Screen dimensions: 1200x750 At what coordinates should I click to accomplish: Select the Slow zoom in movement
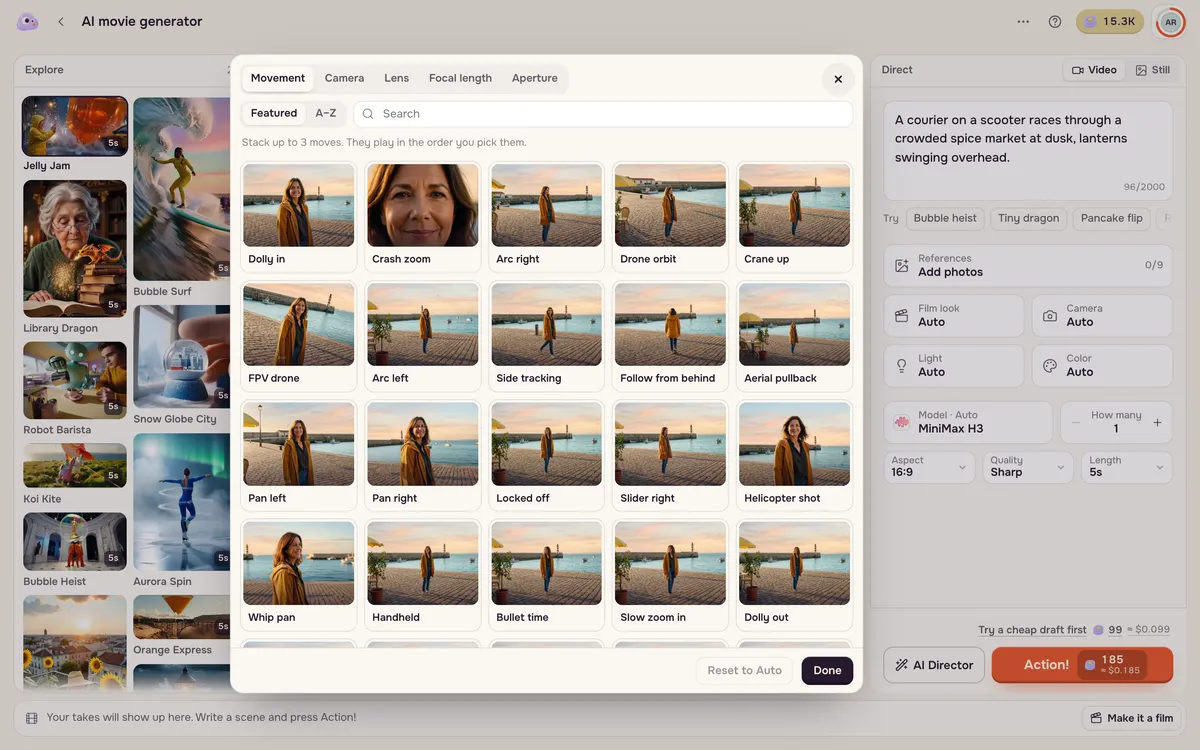(671, 575)
